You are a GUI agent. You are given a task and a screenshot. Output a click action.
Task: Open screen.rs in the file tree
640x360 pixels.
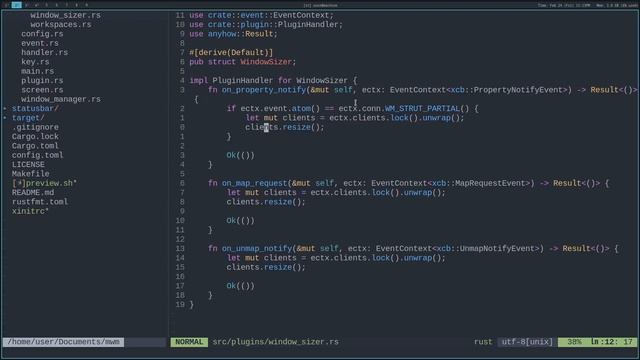pyautogui.click(x=42, y=90)
